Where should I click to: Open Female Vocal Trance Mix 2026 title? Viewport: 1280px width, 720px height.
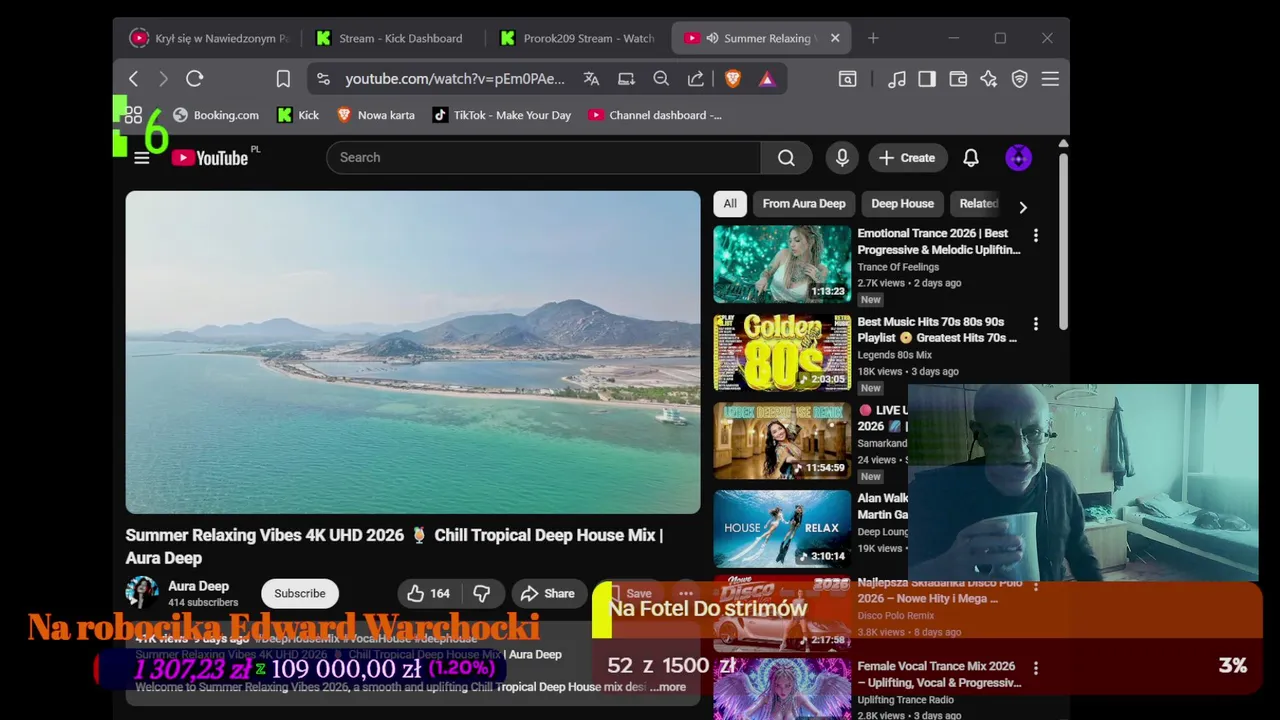tap(939, 674)
